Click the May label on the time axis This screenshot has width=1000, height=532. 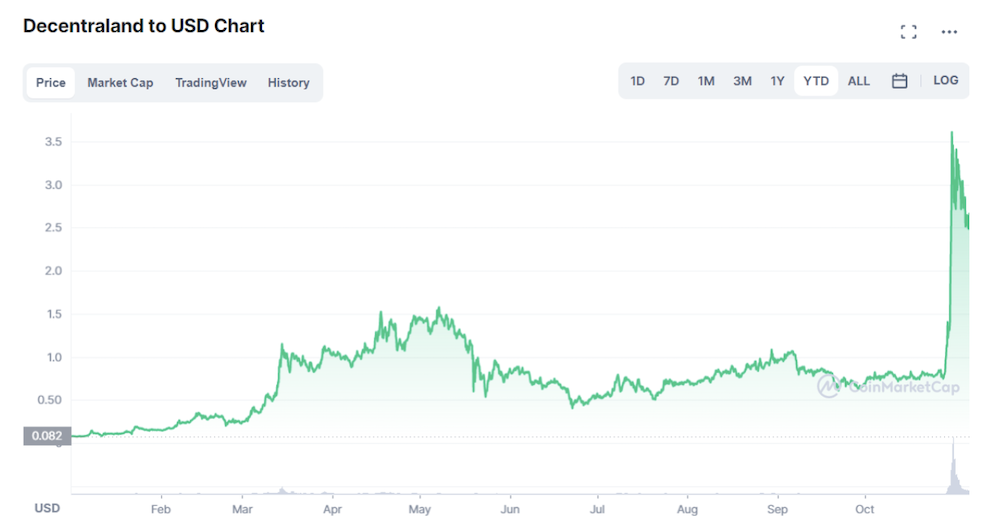[420, 509]
